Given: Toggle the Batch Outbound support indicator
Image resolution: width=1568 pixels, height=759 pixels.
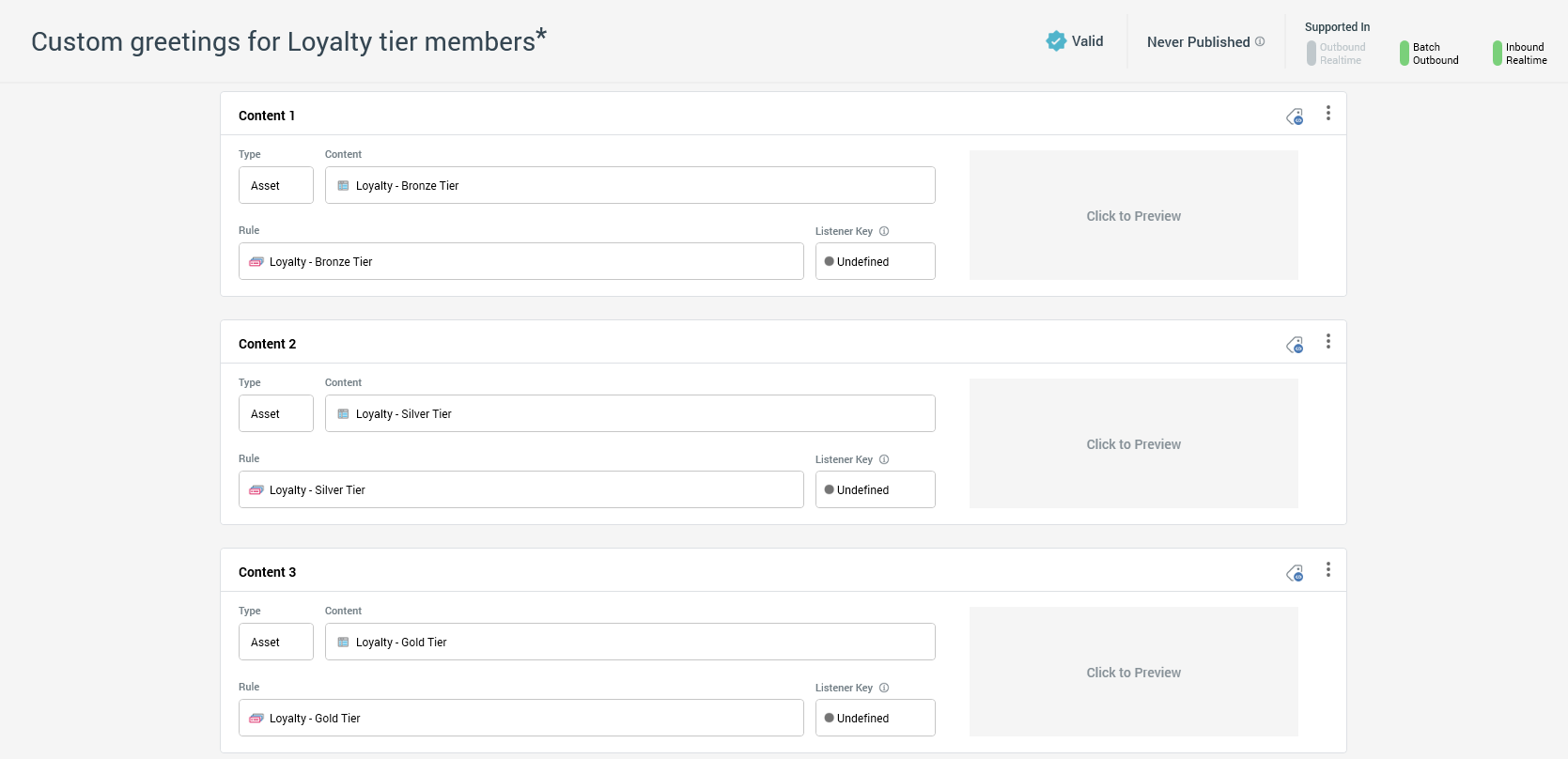Looking at the screenshot, I should click(x=1405, y=54).
